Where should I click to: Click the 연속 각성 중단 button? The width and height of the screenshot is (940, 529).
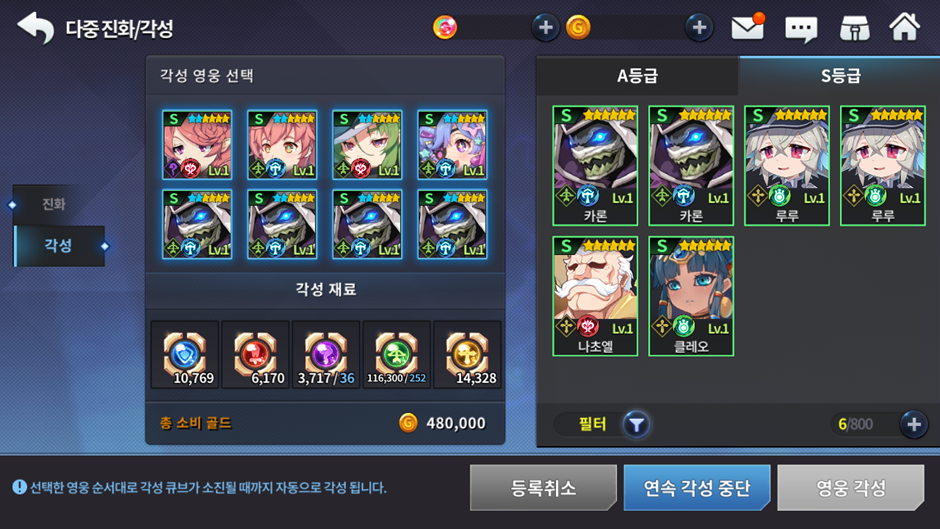pos(697,488)
